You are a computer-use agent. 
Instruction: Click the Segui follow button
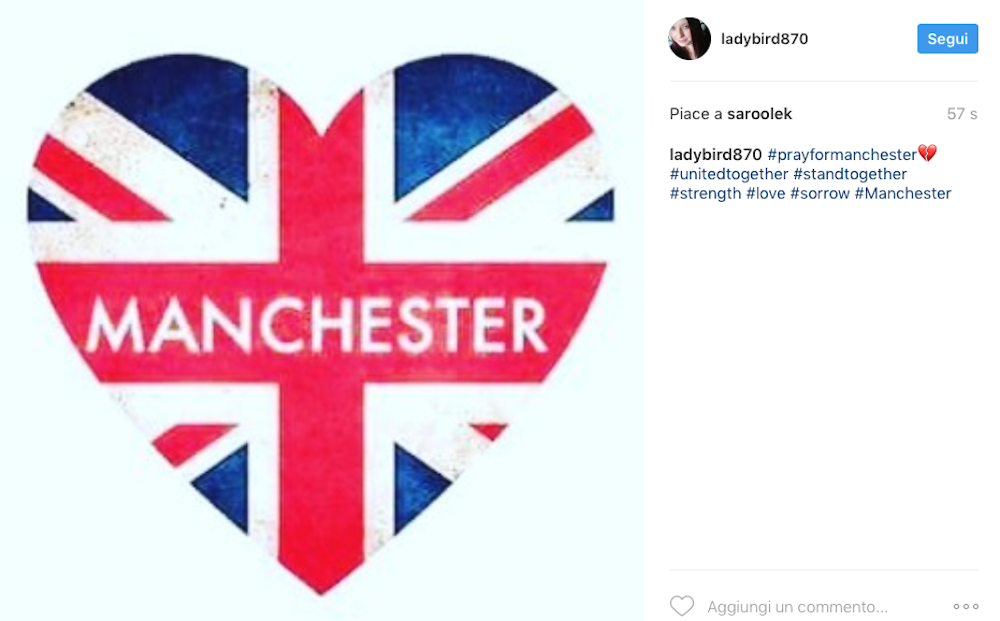(x=947, y=39)
